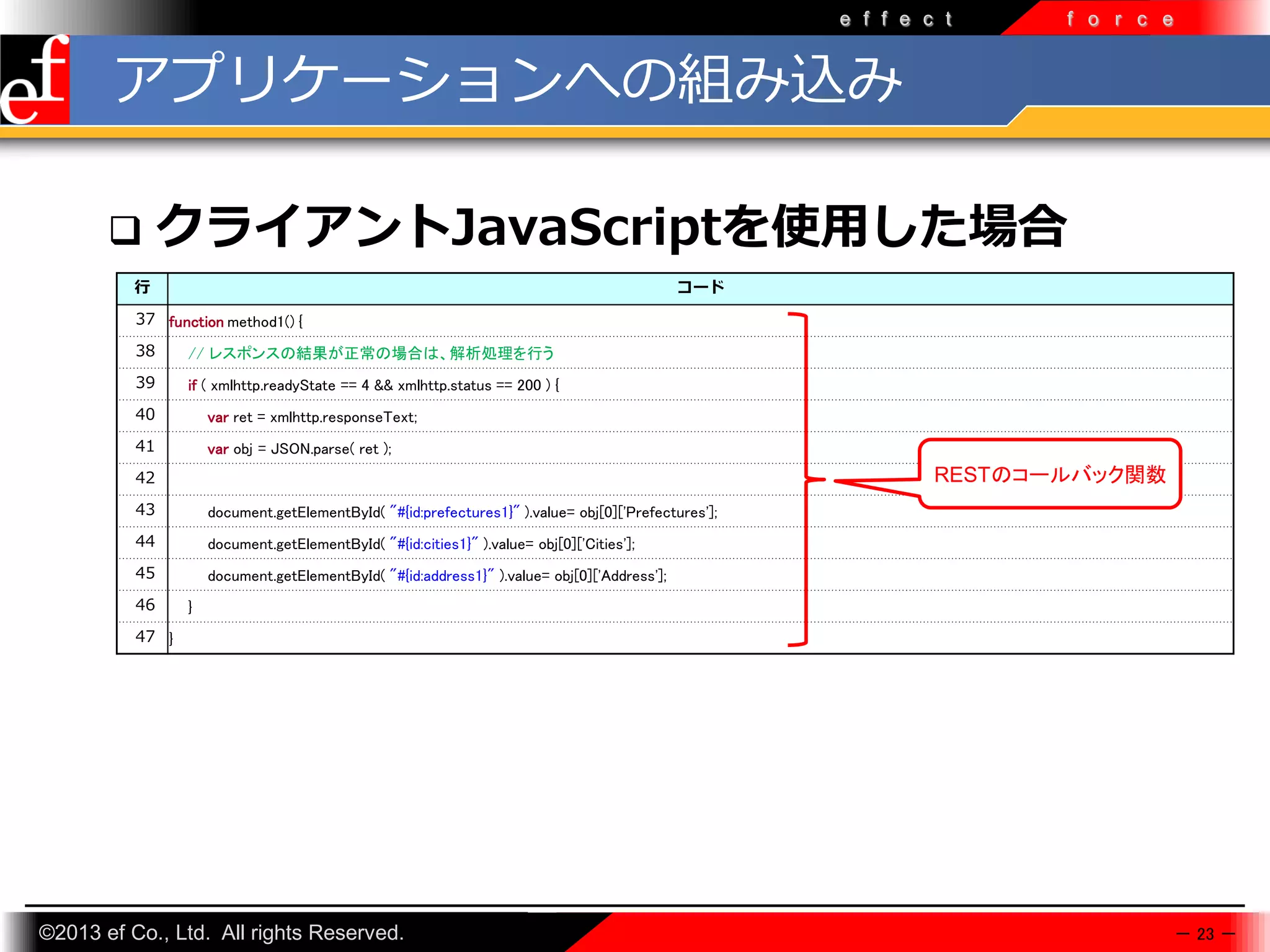Image resolution: width=1270 pixels, height=952 pixels.
Task: Click line number 40
Action: pyautogui.click(x=145, y=414)
